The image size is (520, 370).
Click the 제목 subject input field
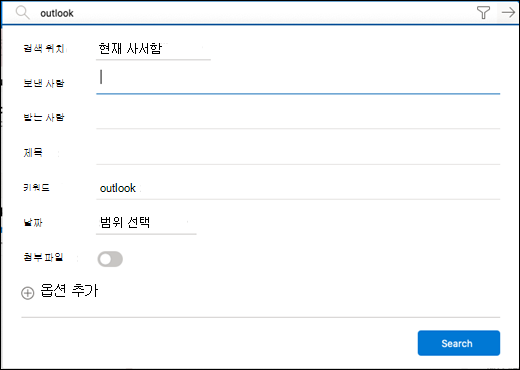click(298, 153)
